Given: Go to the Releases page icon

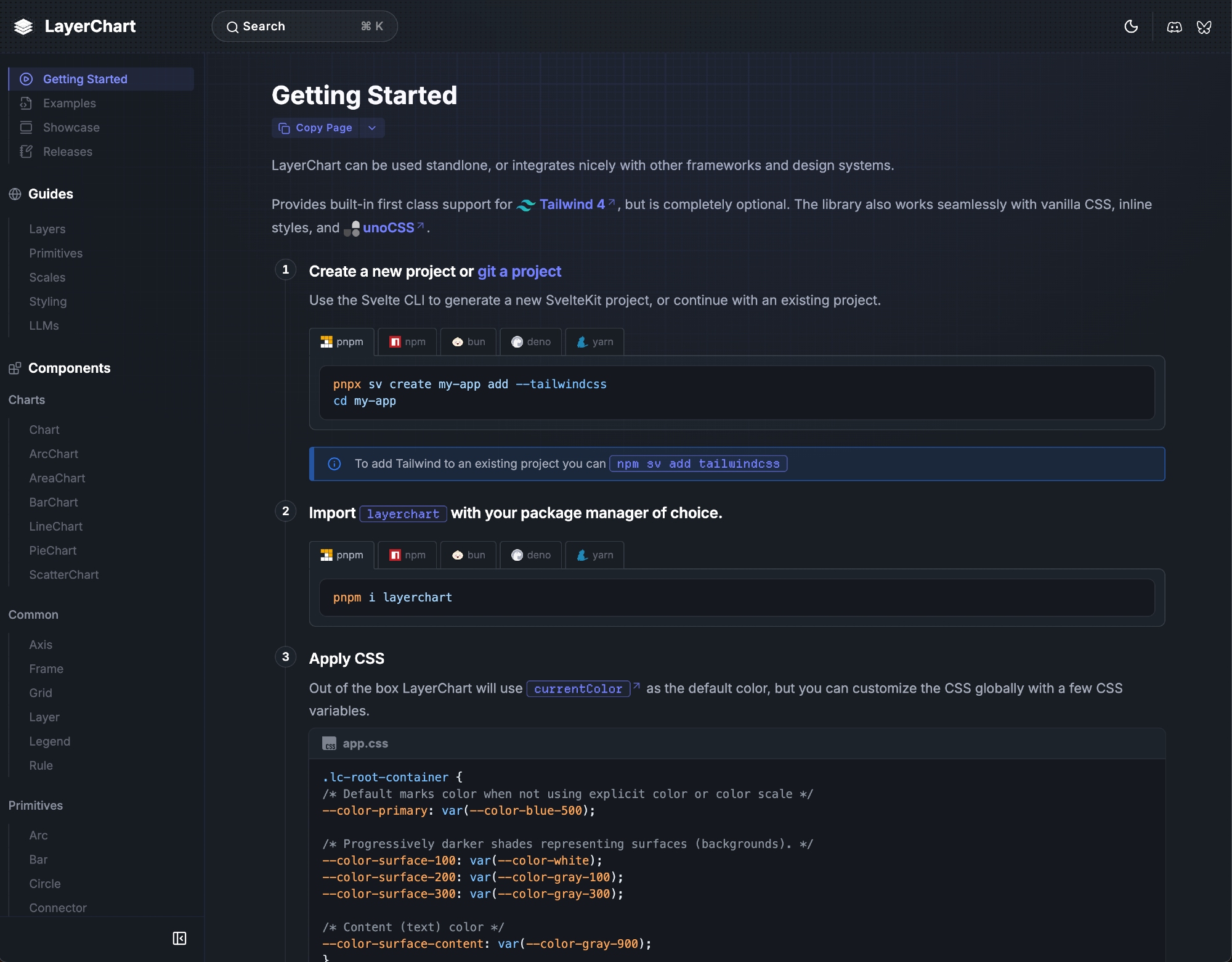Looking at the screenshot, I should pos(26,152).
